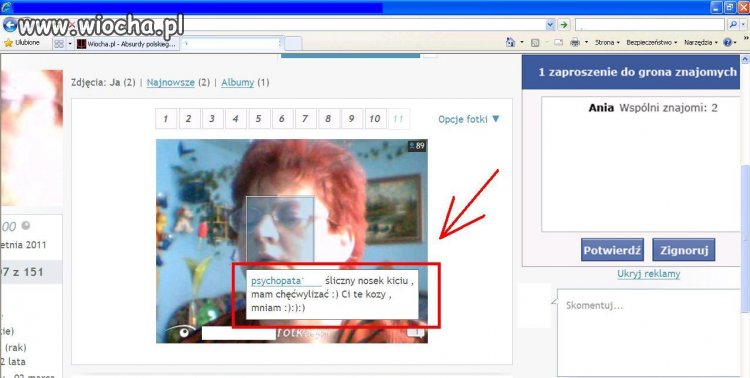Go to photo page 4
The image size is (750, 378).
[236, 119]
